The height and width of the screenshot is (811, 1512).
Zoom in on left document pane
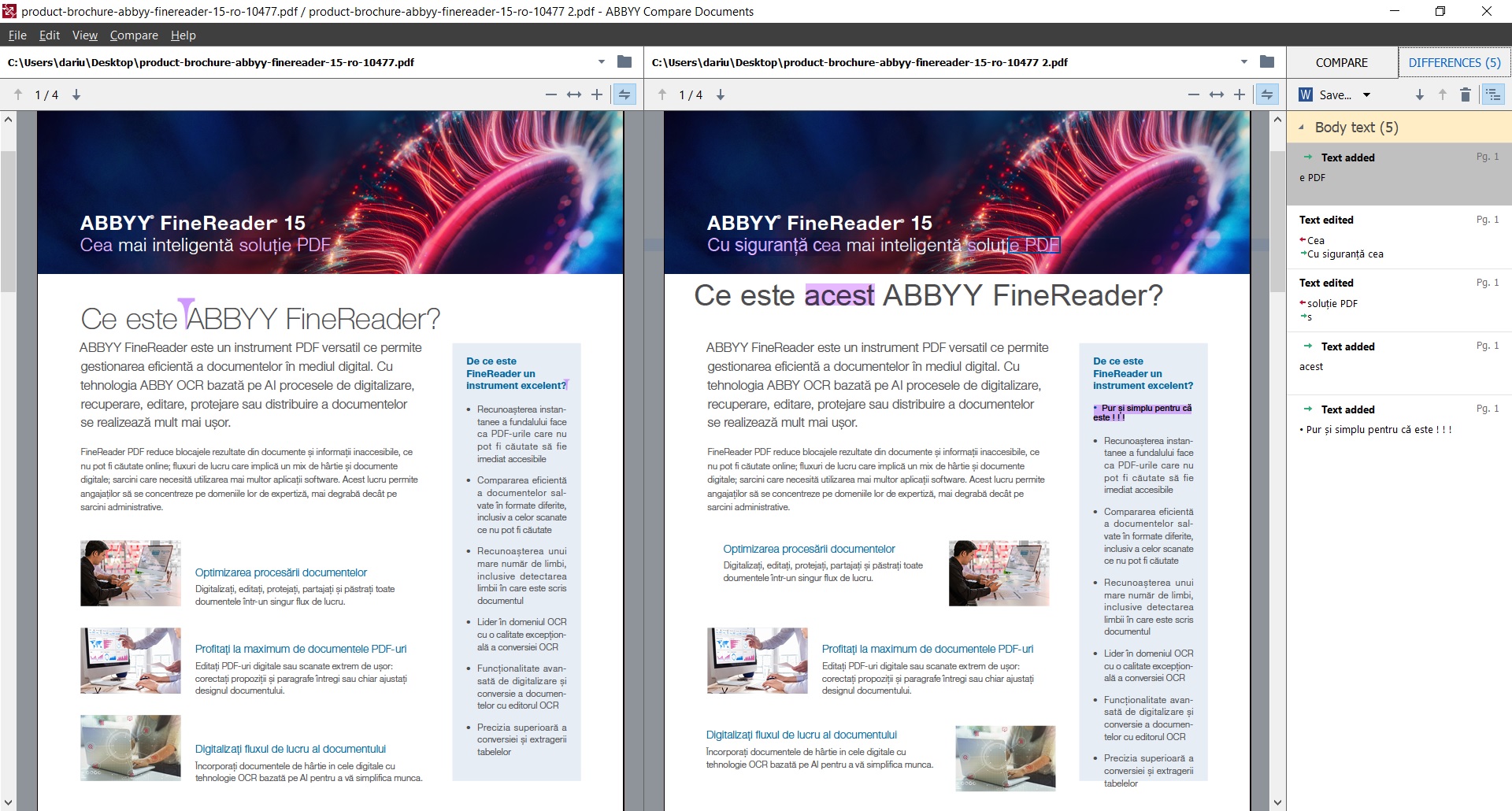pyautogui.click(x=597, y=94)
